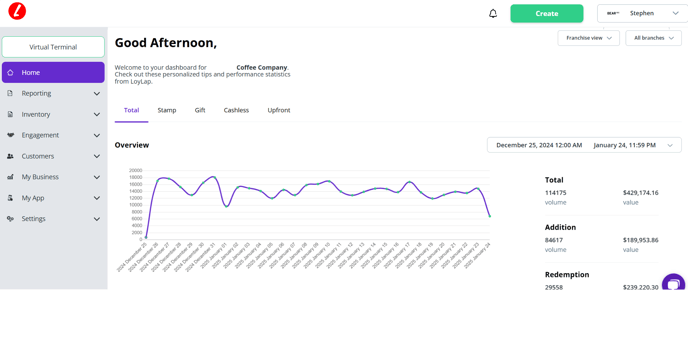Expand the Engagement menu chevron
The width and height of the screenshot is (688, 361).
tap(97, 136)
